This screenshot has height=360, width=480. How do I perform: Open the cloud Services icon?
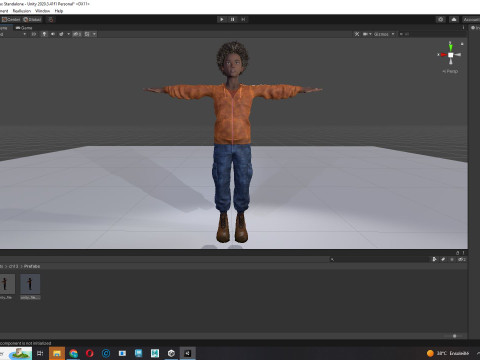(454, 20)
